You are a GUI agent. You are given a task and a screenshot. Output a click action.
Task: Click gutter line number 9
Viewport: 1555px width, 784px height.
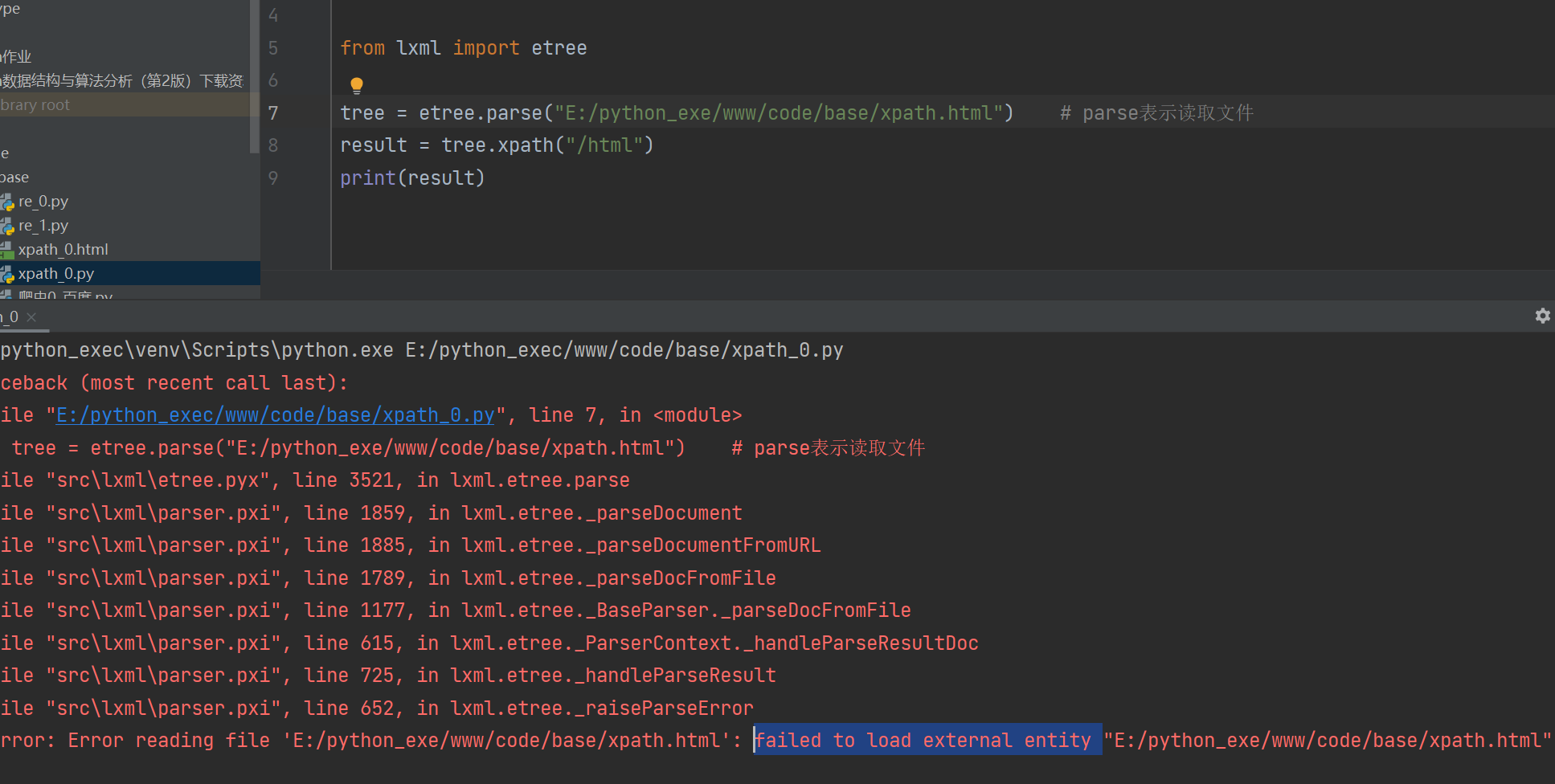(x=273, y=178)
